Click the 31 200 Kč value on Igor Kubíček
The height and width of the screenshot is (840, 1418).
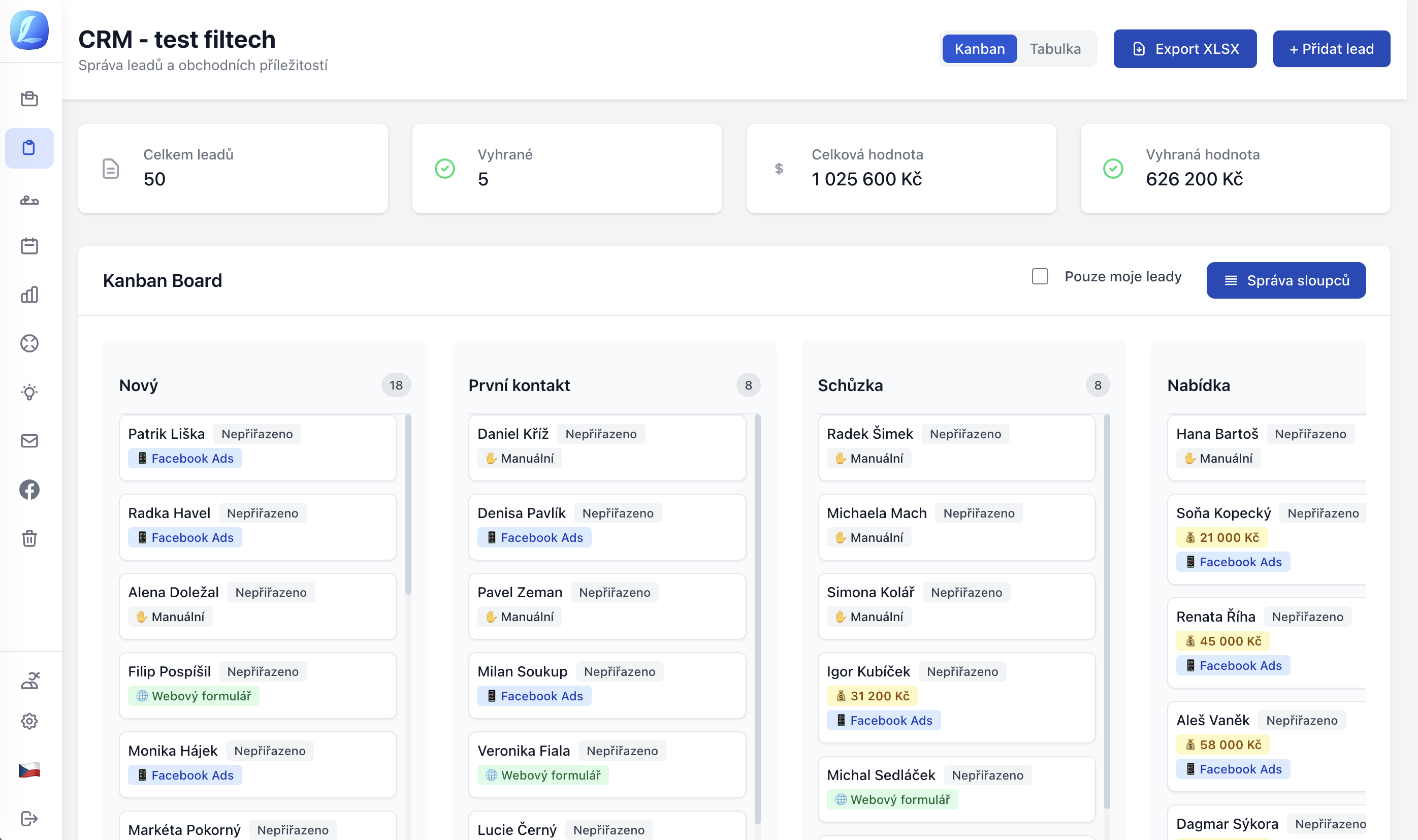click(873, 696)
